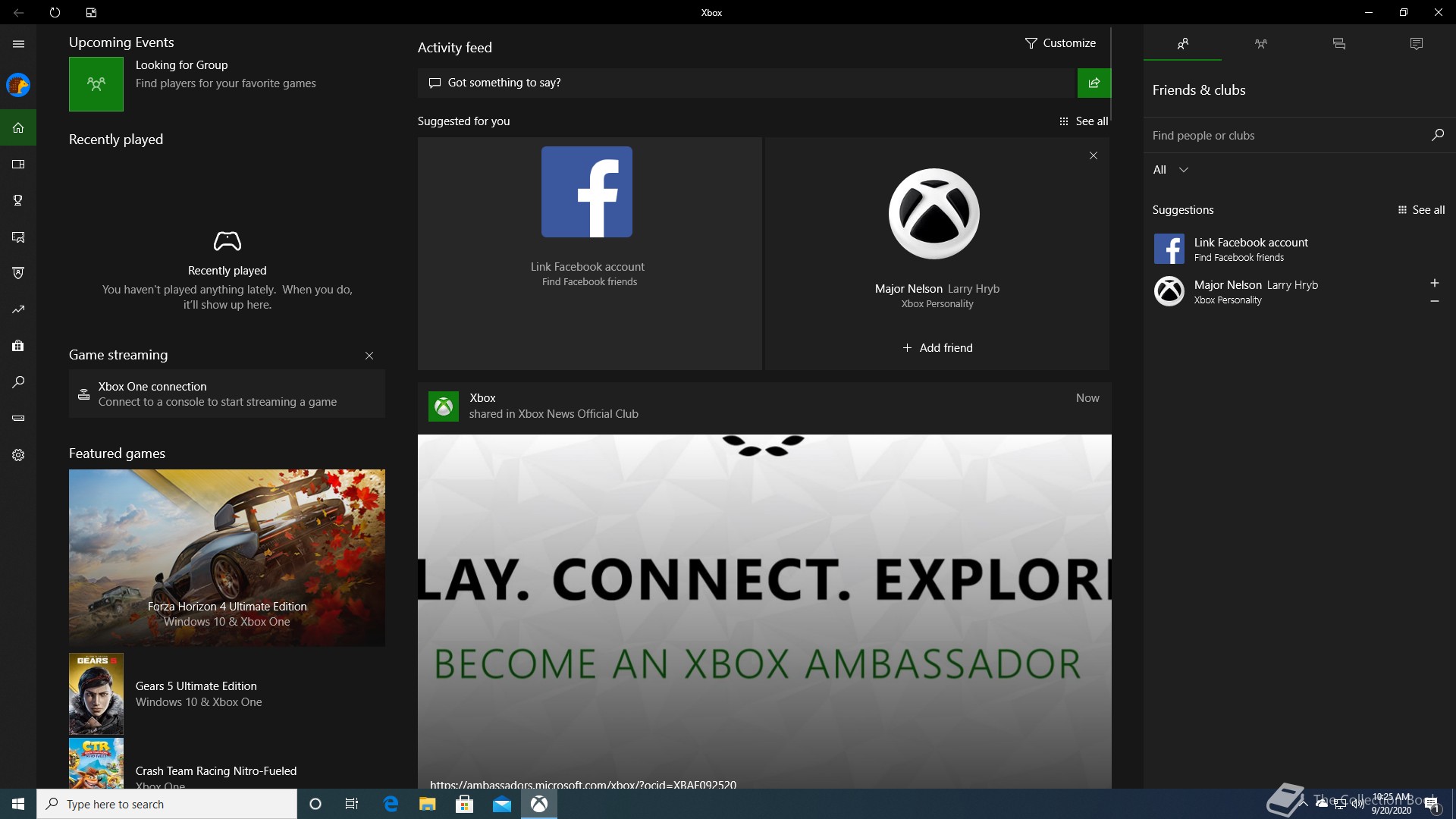Open Major Nelson in Suggestions list
This screenshot has width=1456, height=819.
[x=1285, y=291]
